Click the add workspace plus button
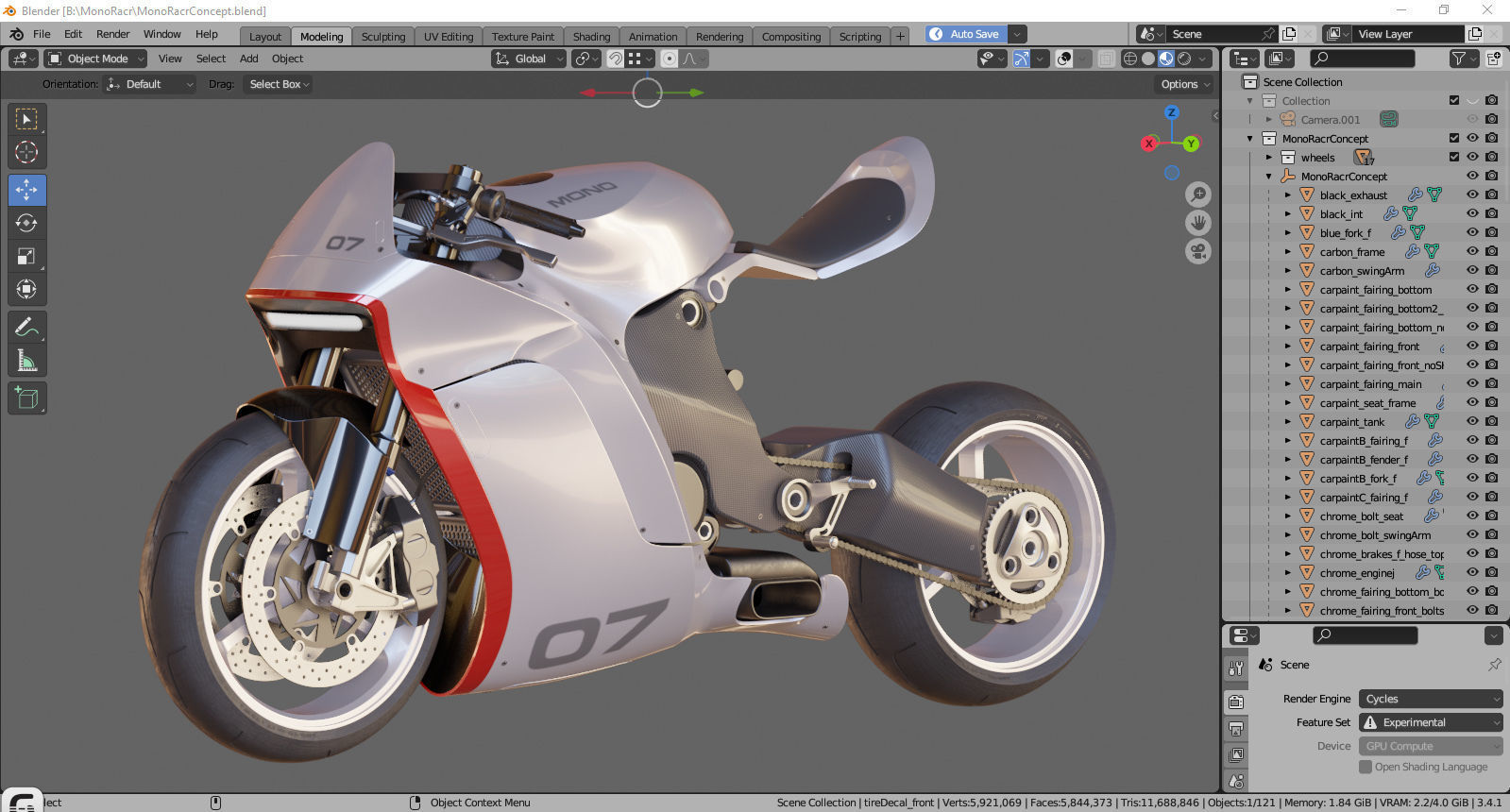Image resolution: width=1510 pixels, height=812 pixels. pos(900,36)
